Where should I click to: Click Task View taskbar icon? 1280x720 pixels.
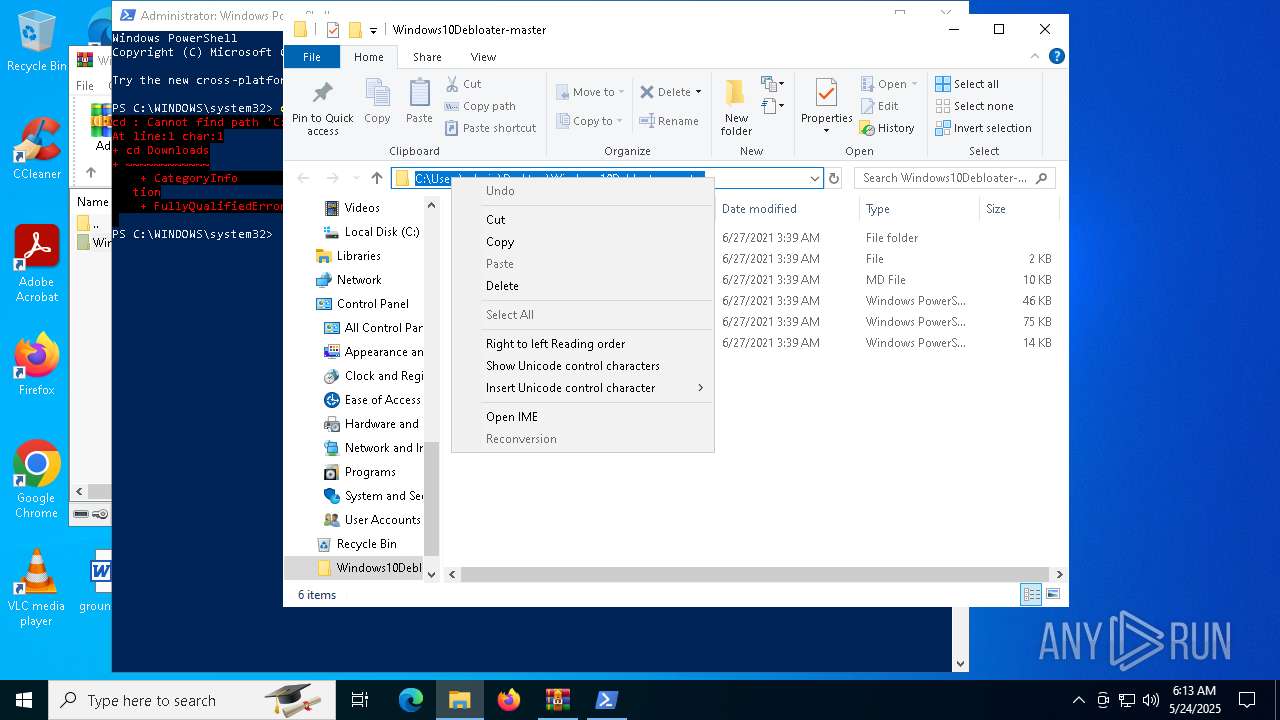361,700
